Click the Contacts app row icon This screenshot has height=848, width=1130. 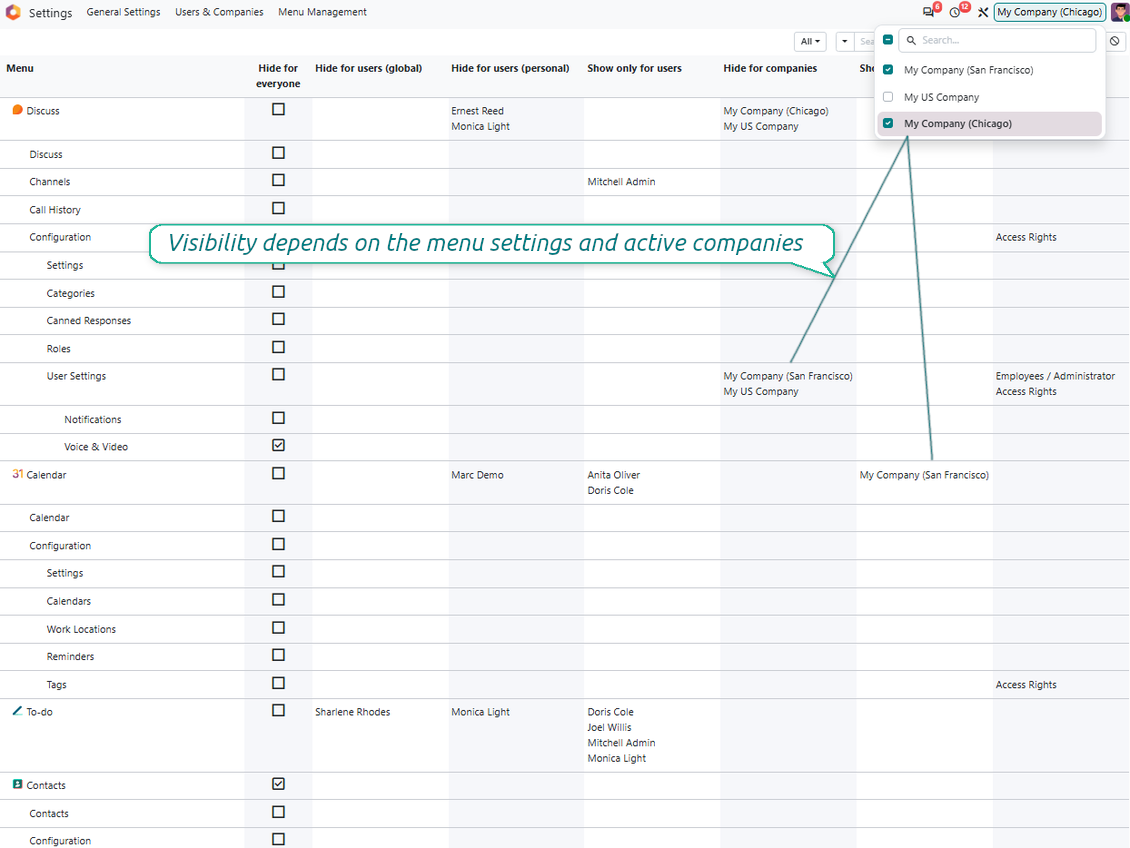pyautogui.click(x=17, y=784)
